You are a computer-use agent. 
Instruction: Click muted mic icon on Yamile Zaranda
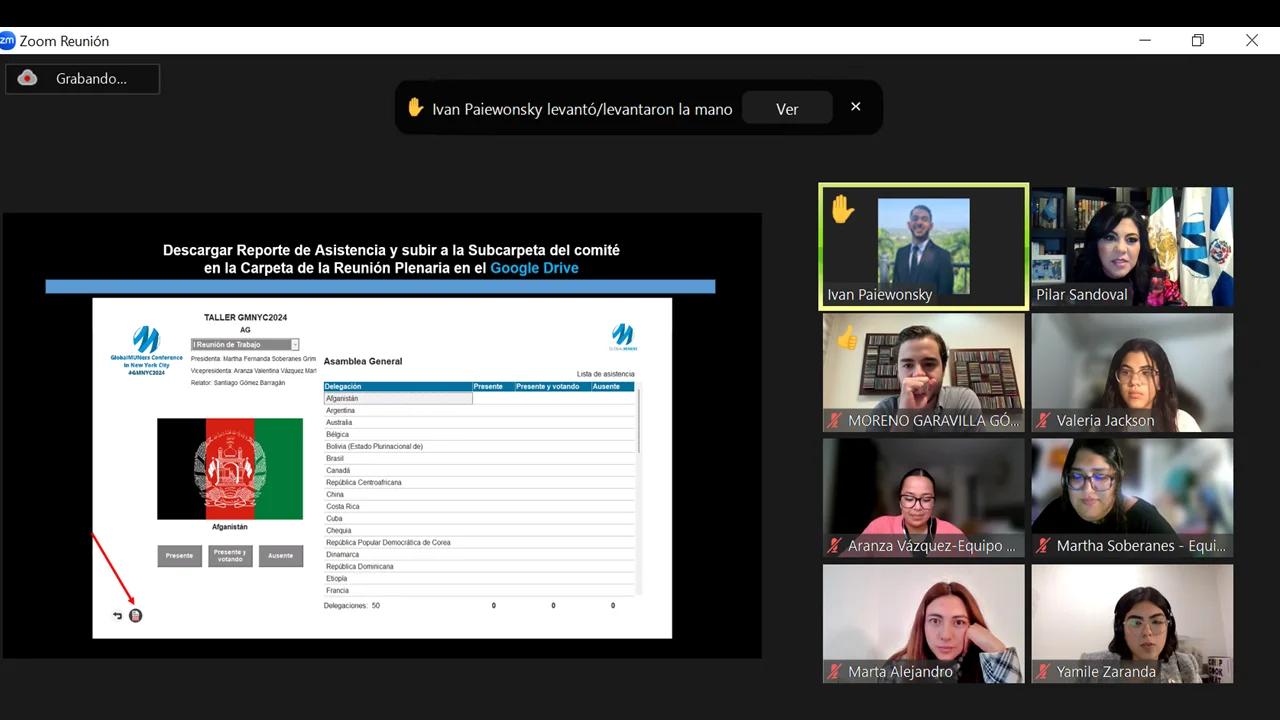tap(1044, 672)
